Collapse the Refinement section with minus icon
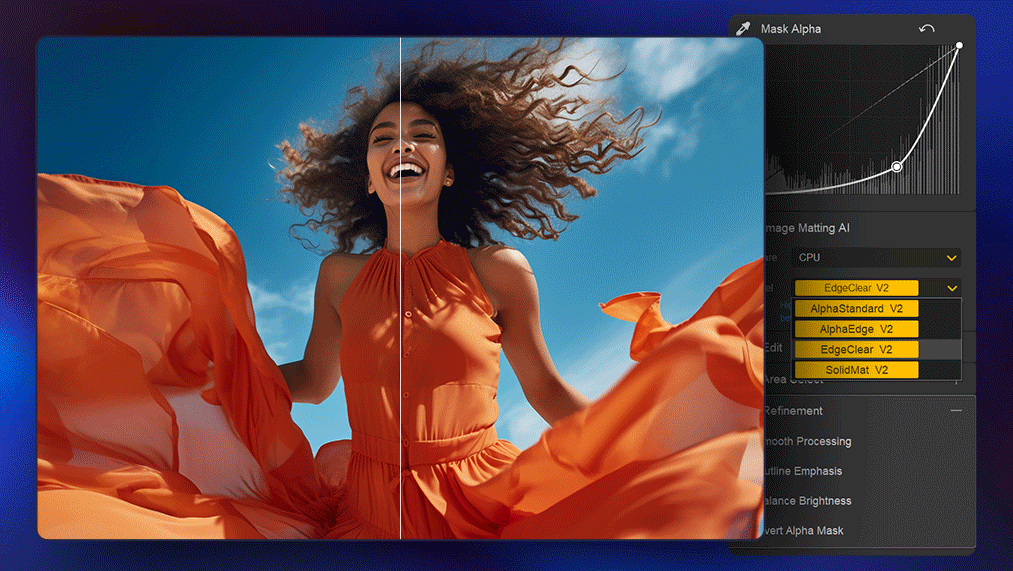This screenshot has height=571, width=1013. 956,411
